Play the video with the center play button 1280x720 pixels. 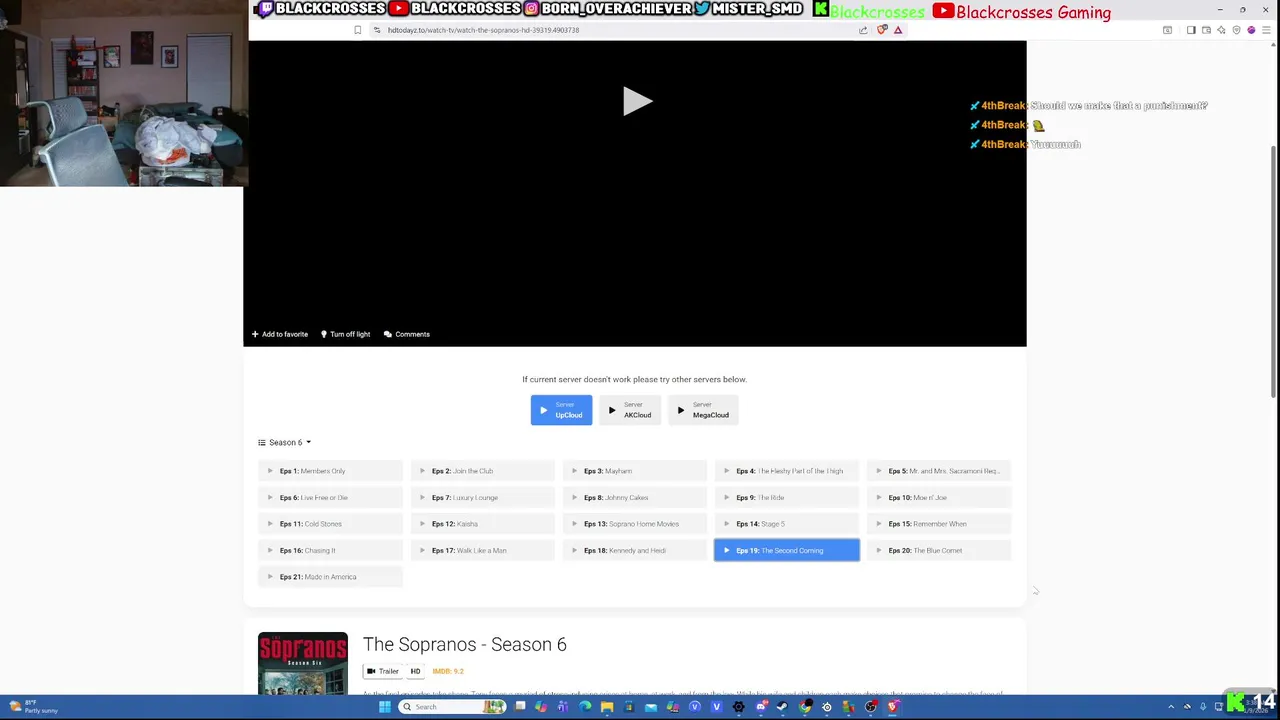637,101
